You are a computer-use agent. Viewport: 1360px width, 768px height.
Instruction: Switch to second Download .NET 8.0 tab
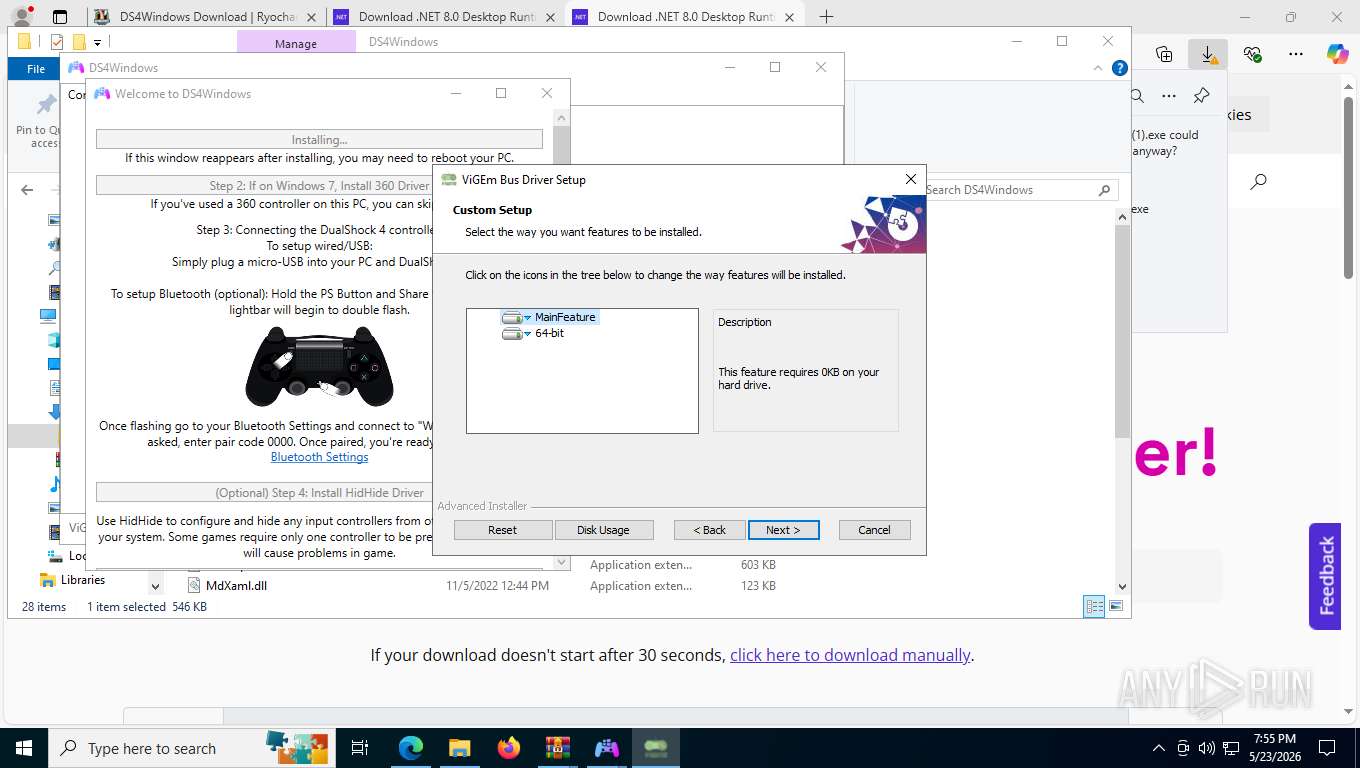(686, 17)
